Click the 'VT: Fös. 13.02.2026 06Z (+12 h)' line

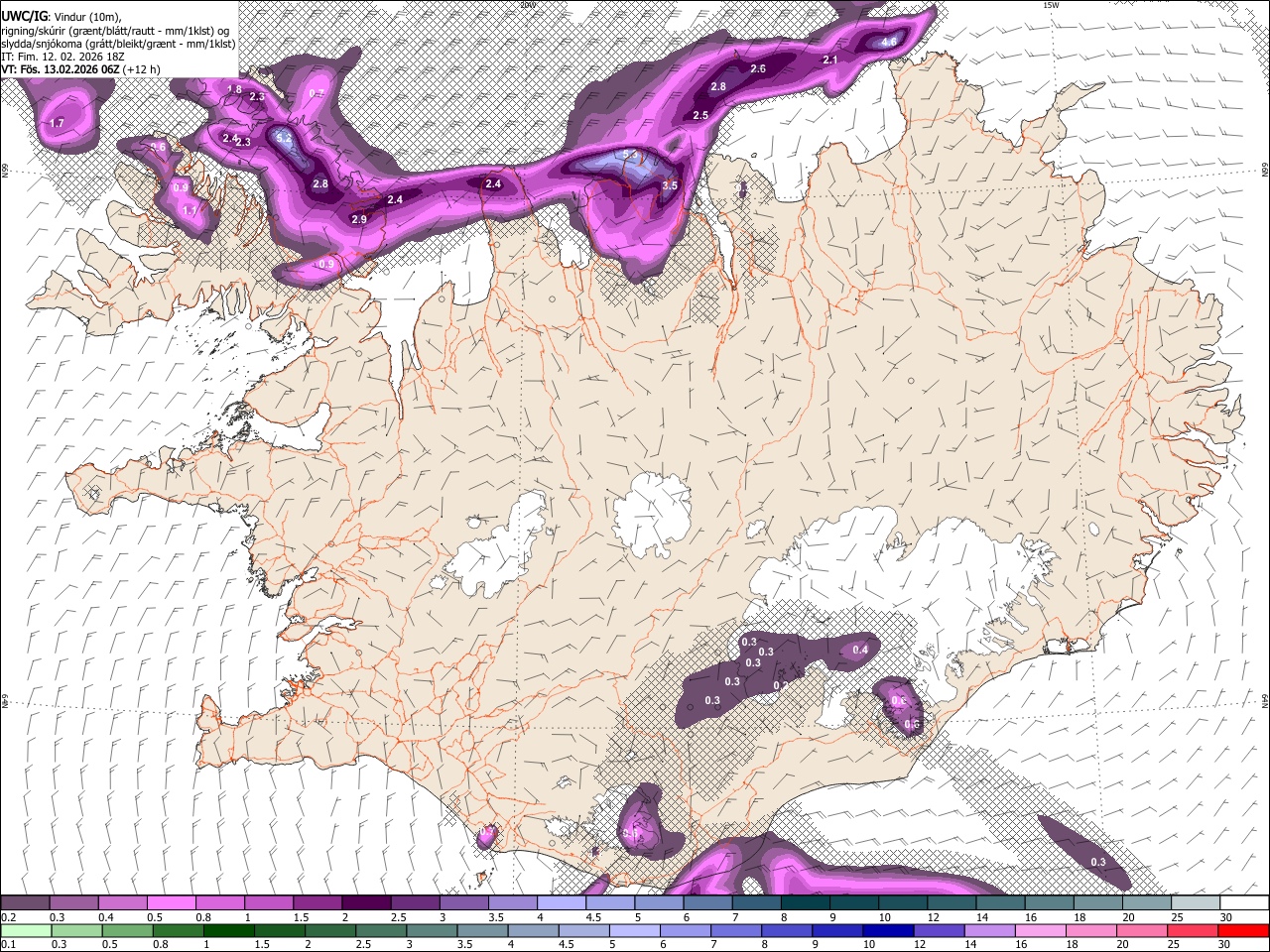(81, 69)
